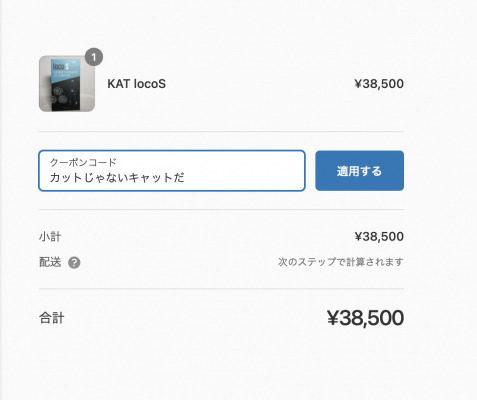Click divider line under the coupon field
Image resolution: width=477 pixels, height=400 pixels.
point(221,210)
